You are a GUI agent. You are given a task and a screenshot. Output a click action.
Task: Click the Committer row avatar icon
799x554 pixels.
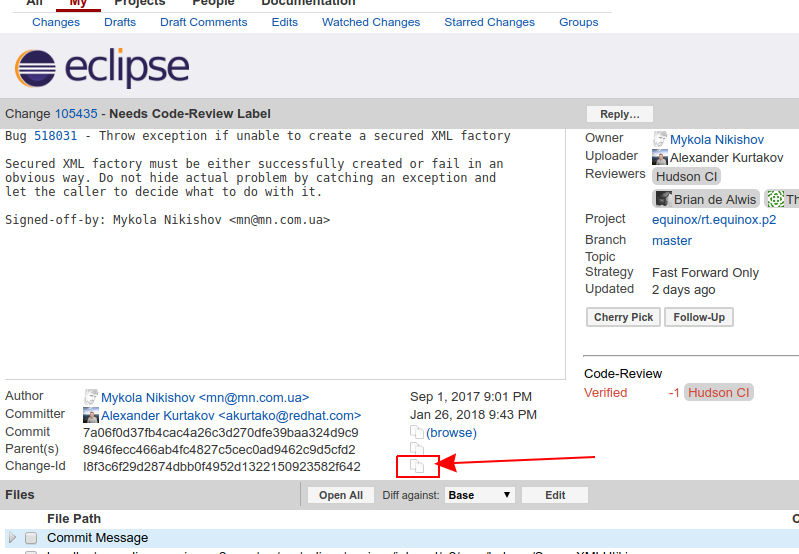(x=91, y=415)
